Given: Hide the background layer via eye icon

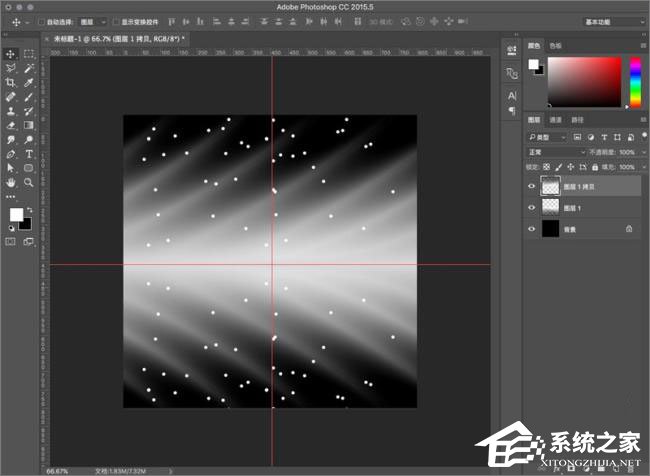Looking at the screenshot, I should coord(531,228).
